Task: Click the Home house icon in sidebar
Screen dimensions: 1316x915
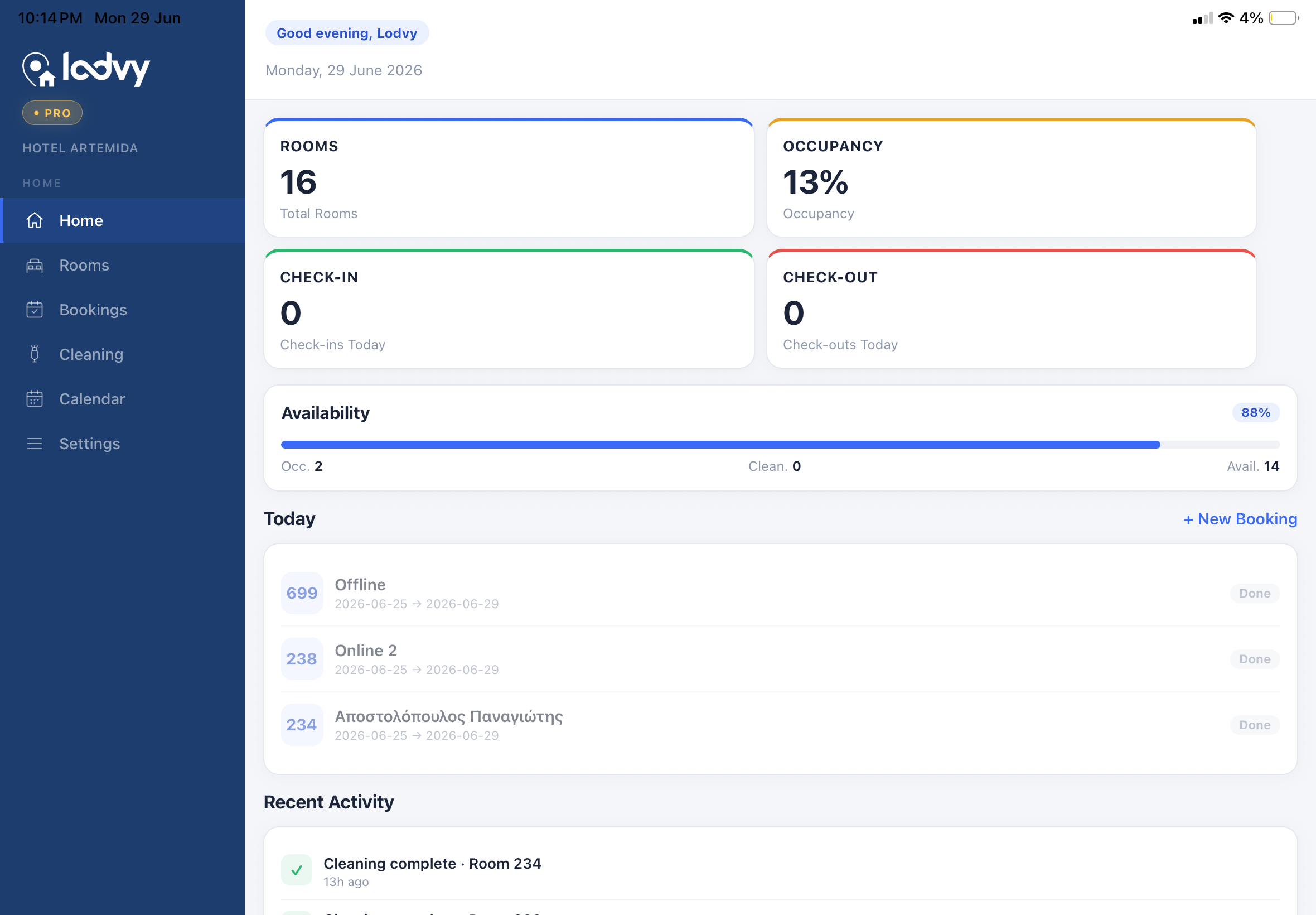Action: point(35,220)
